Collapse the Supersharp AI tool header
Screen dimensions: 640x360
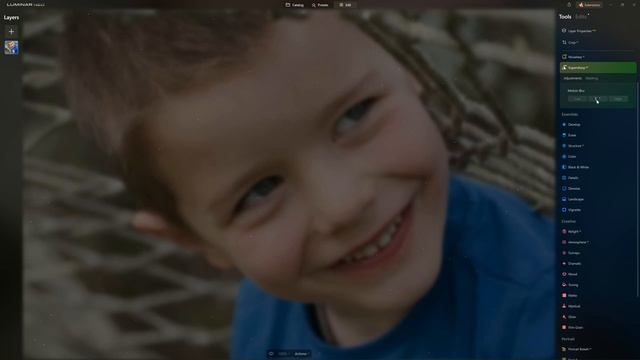point(598,68)
